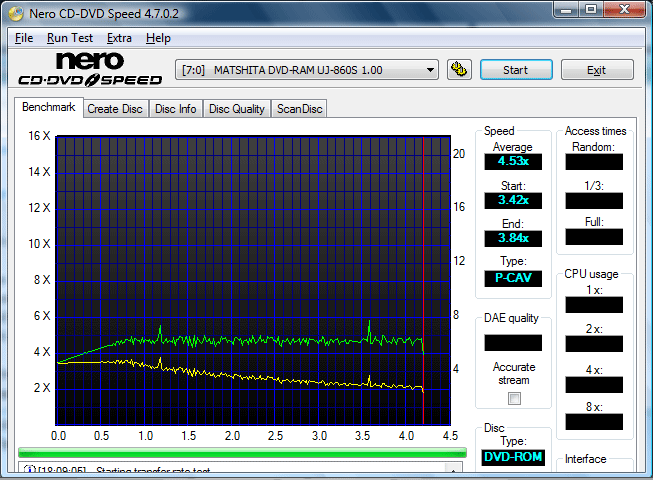Viewport: 653px width, 480px height.
Task: Open the Help menu
Action: [158, 38]
